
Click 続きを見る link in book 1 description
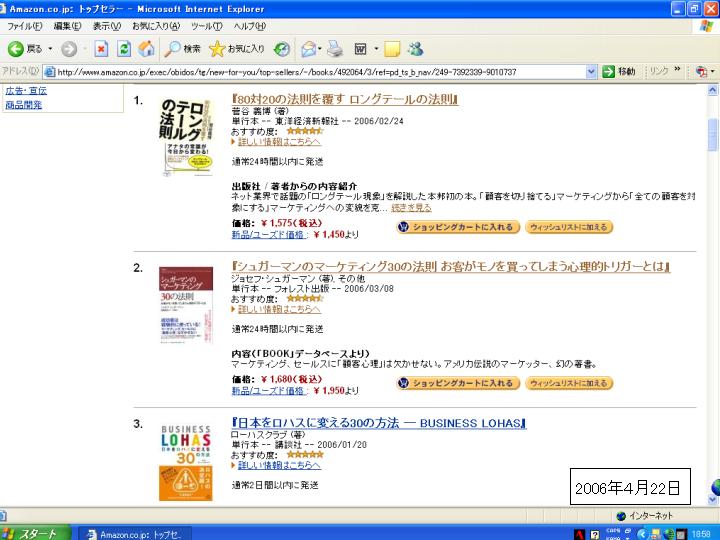coord(411,208)
